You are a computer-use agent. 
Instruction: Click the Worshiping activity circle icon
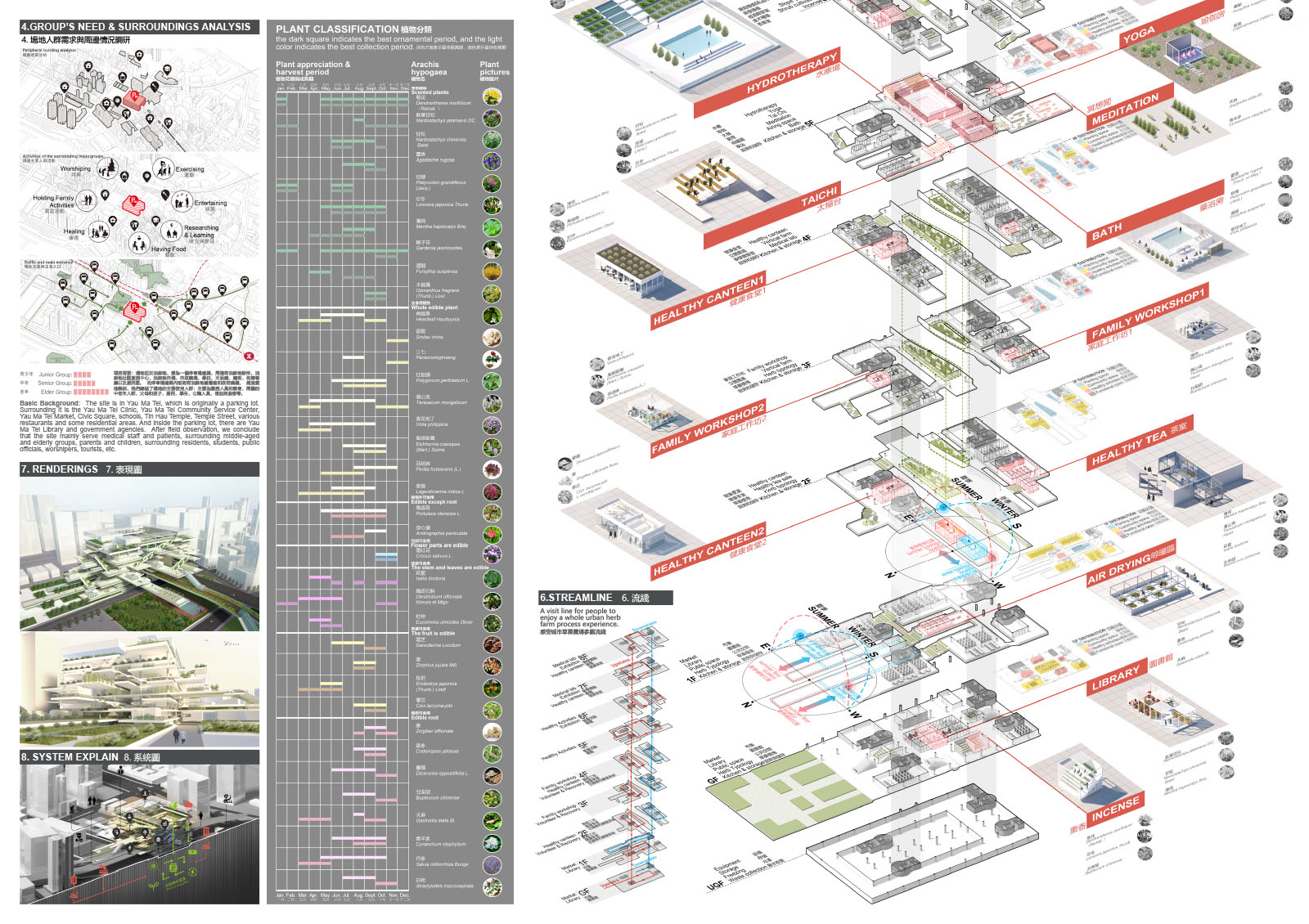107,168
